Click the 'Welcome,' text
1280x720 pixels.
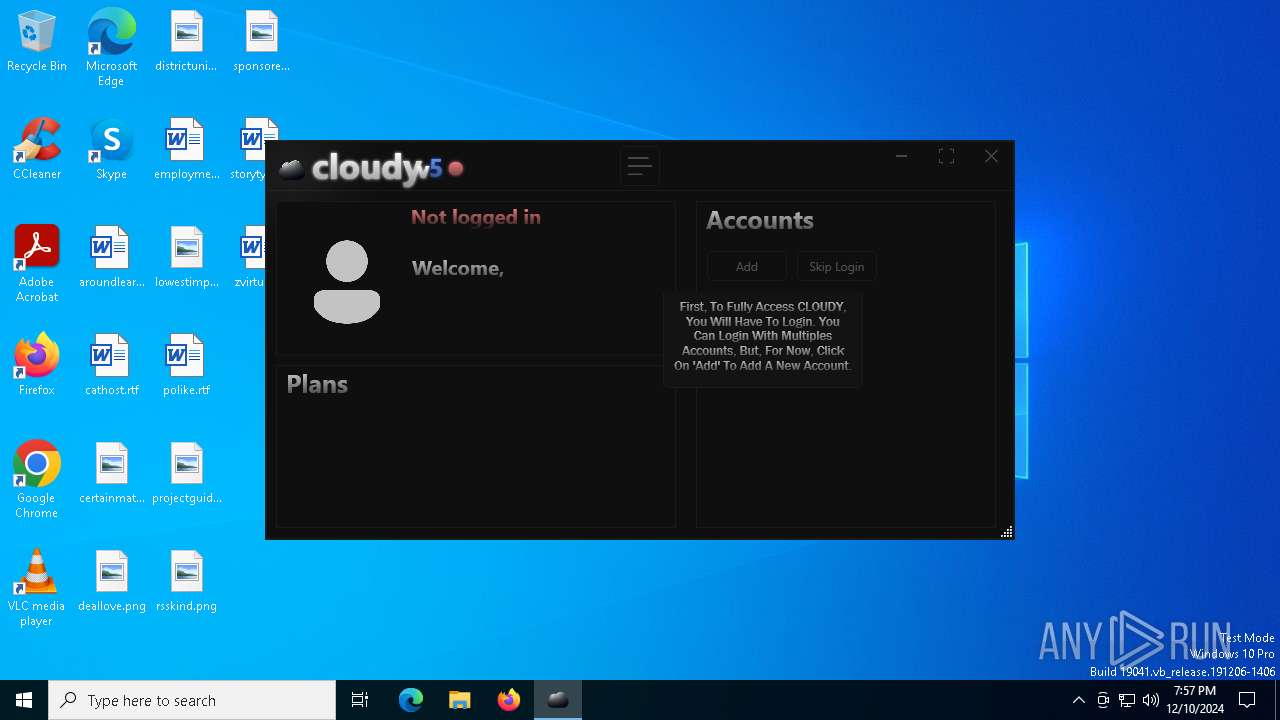(x=458, y=268)
